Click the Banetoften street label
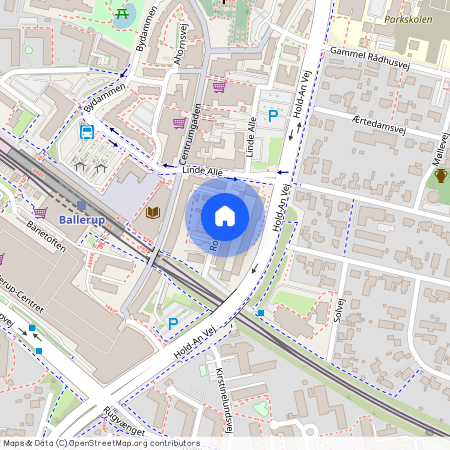This screenshot has width=450, height=450. [46, 236]
